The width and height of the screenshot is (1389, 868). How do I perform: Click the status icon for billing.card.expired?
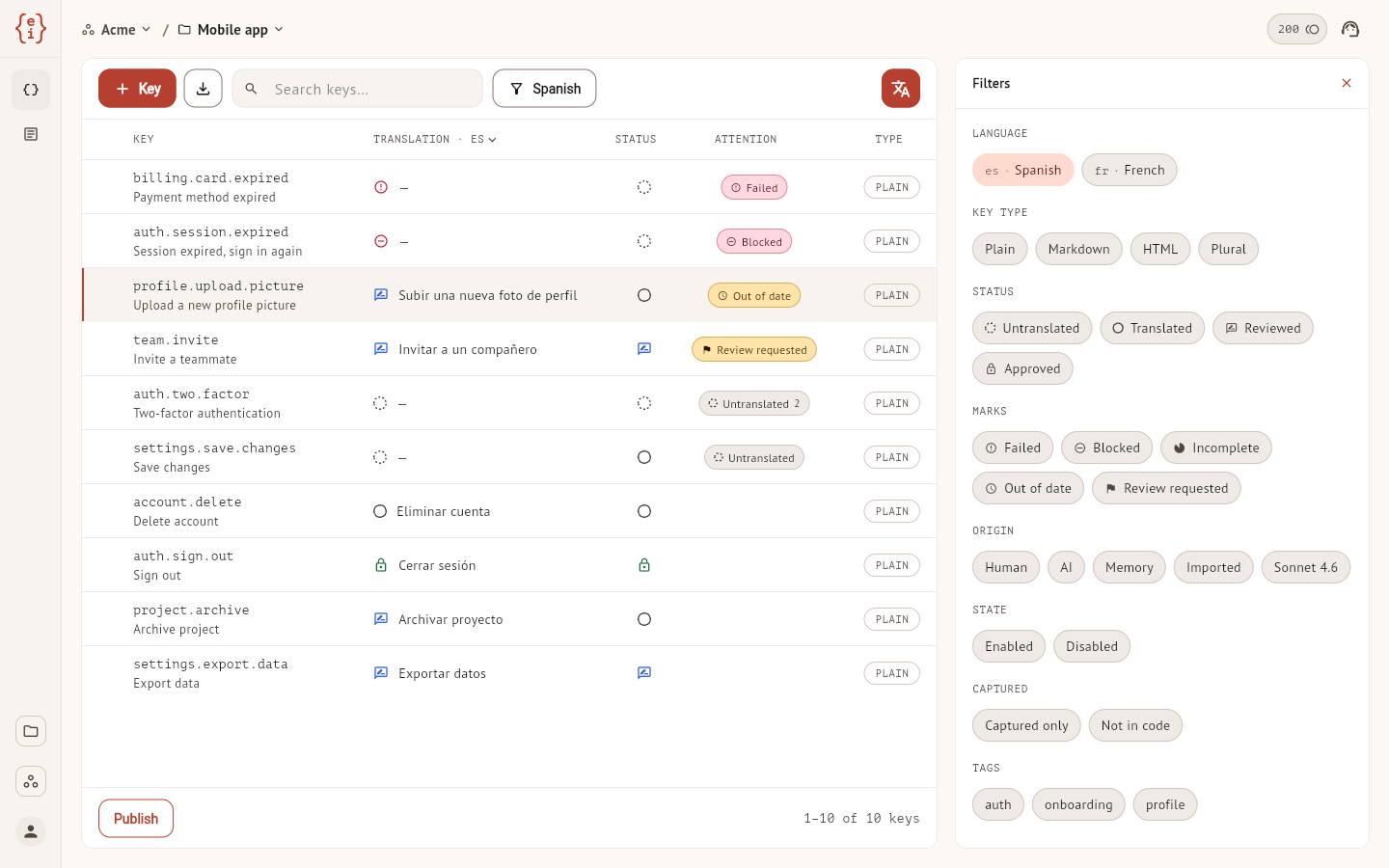point(644,187)
